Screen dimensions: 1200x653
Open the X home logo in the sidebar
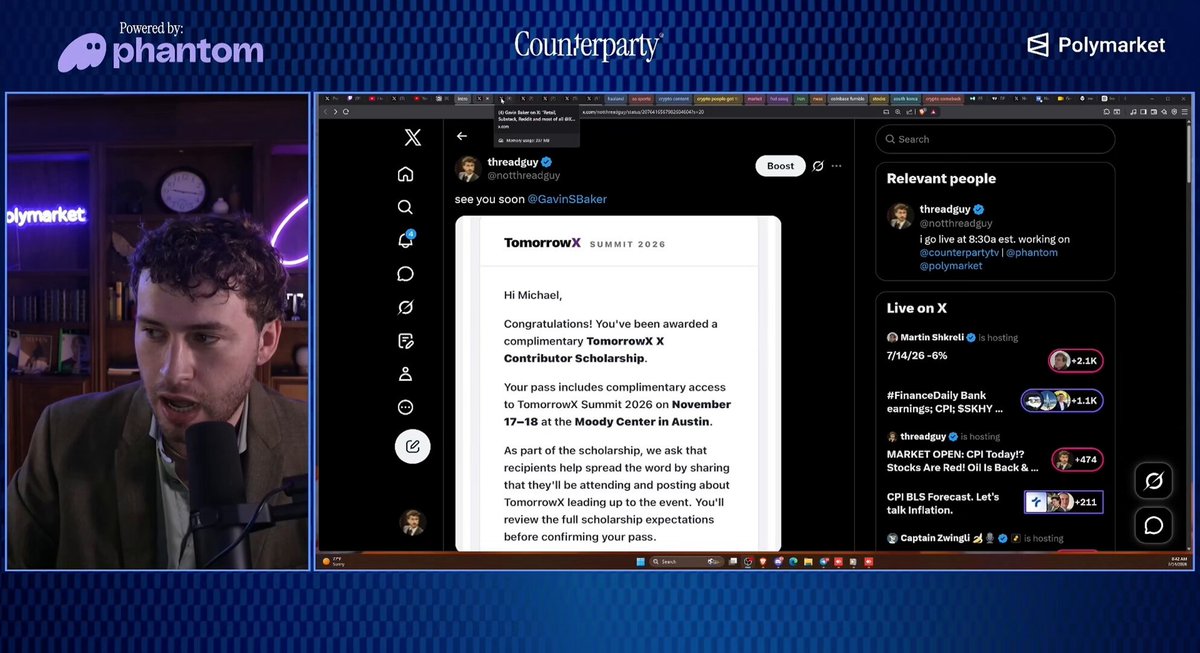click(412, 138)
